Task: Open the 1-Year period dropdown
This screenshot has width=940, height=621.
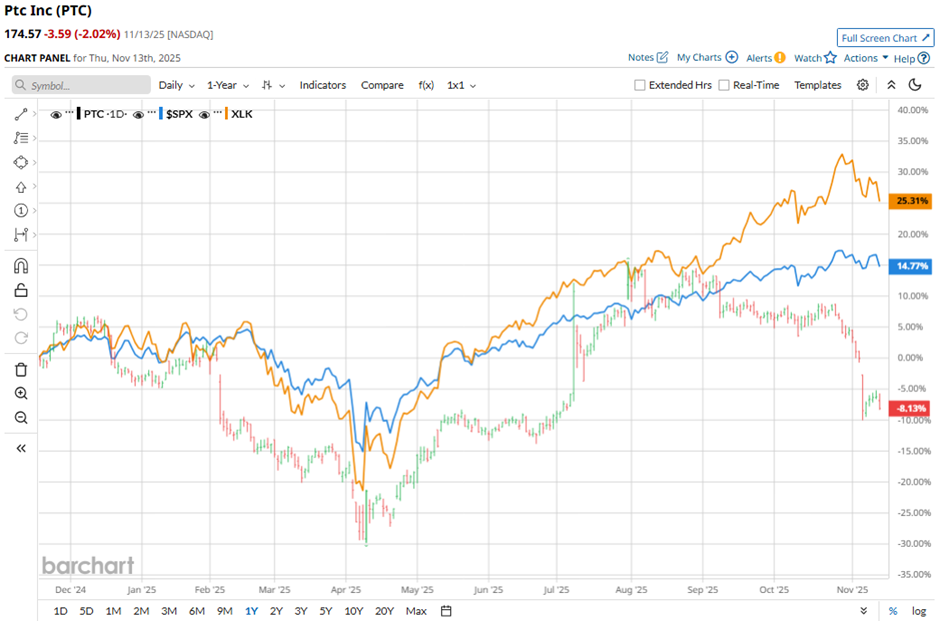Action: [228, 85]
